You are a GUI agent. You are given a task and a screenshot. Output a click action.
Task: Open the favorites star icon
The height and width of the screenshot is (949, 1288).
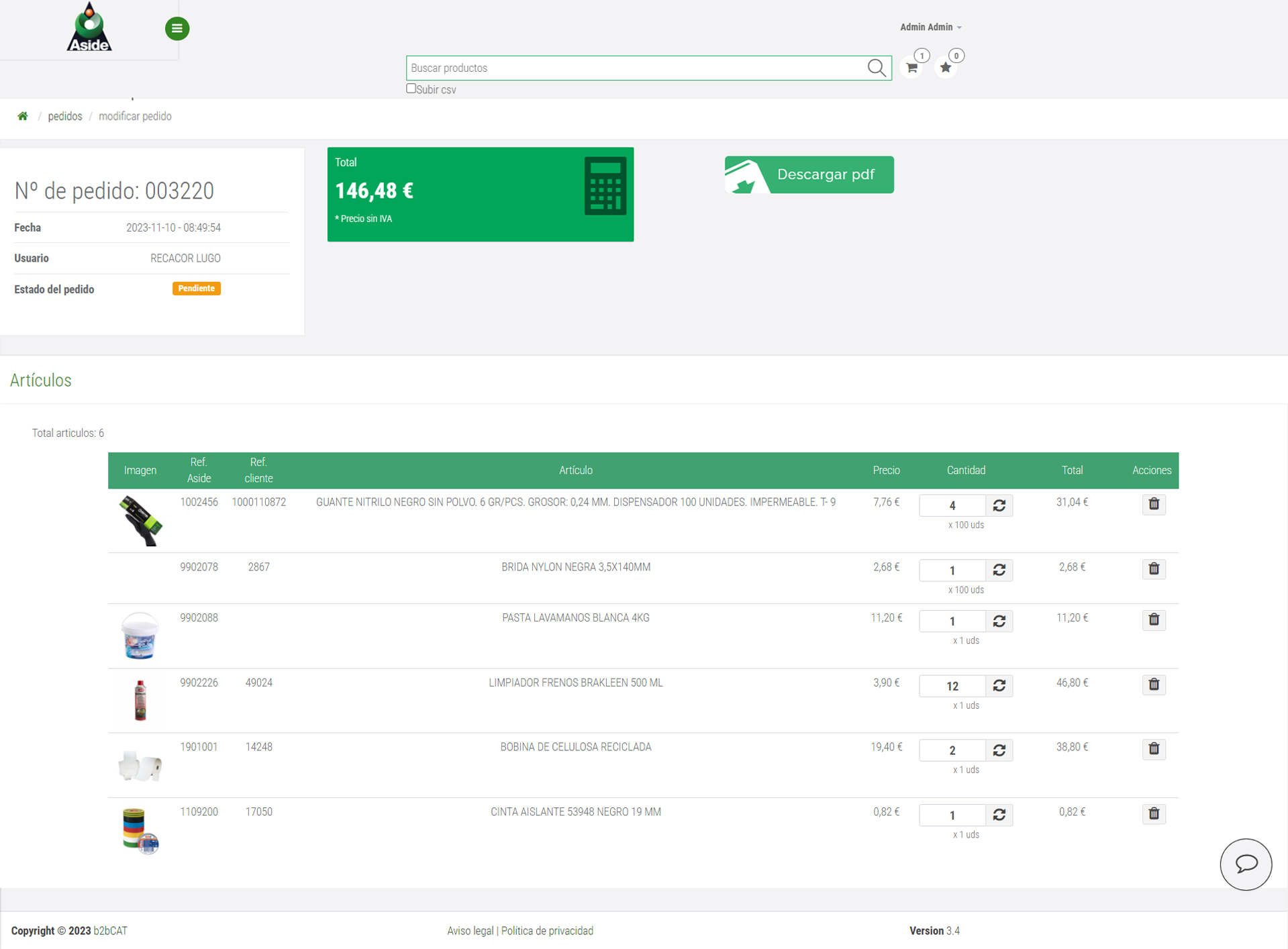pos(946,68)
